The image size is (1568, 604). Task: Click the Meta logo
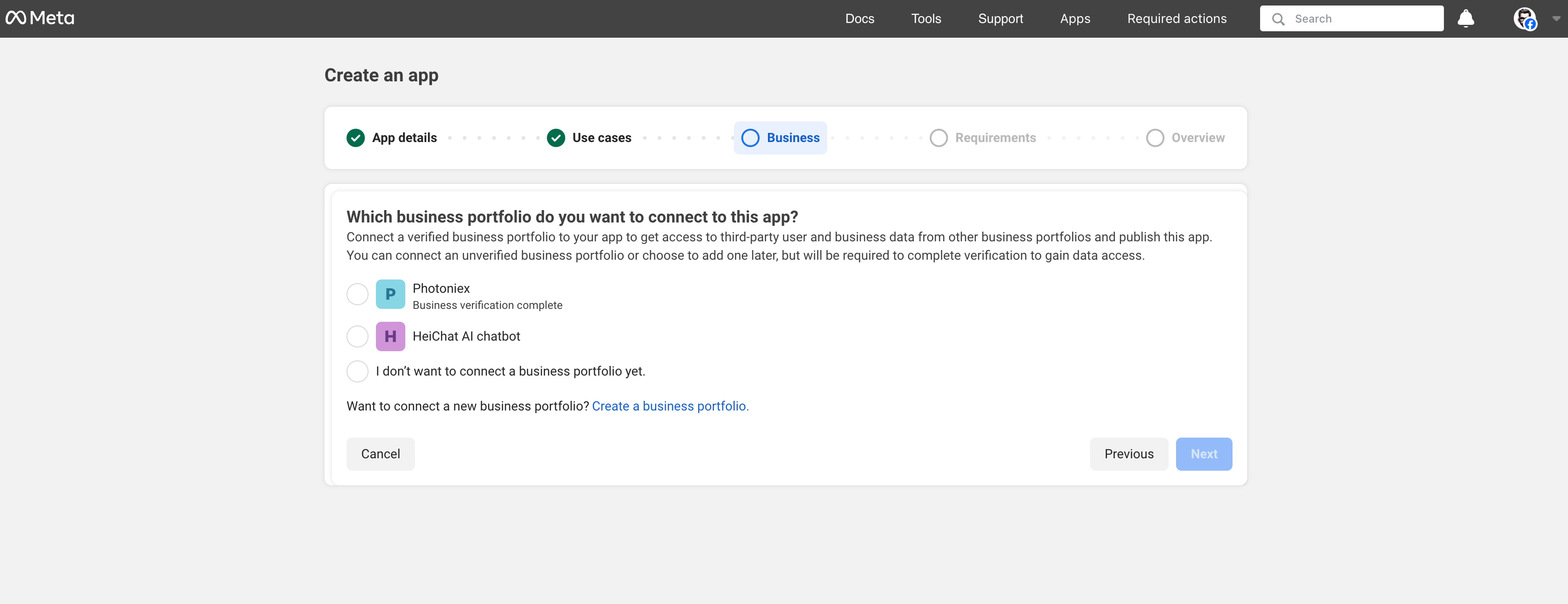tap(40, 18)
